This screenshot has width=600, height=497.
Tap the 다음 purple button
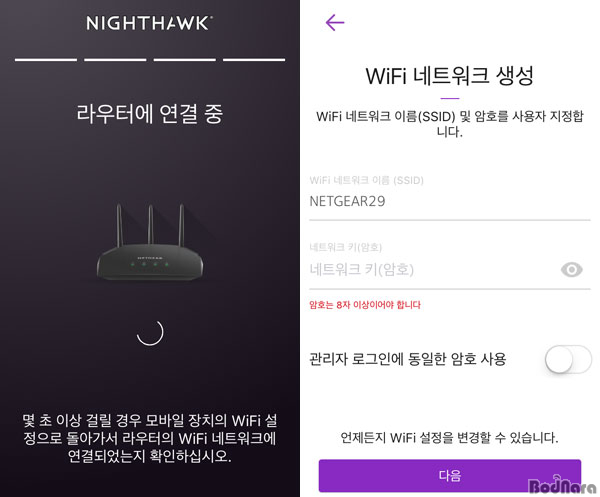coord(450,476)
